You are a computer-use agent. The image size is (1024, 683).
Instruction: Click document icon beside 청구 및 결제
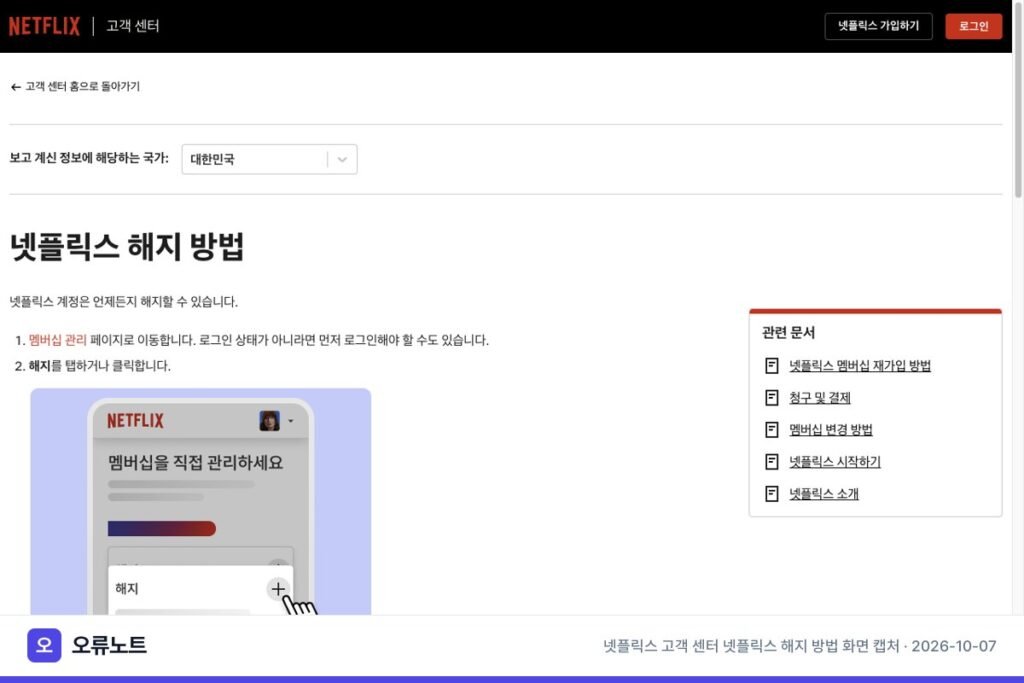click(771, 398)
